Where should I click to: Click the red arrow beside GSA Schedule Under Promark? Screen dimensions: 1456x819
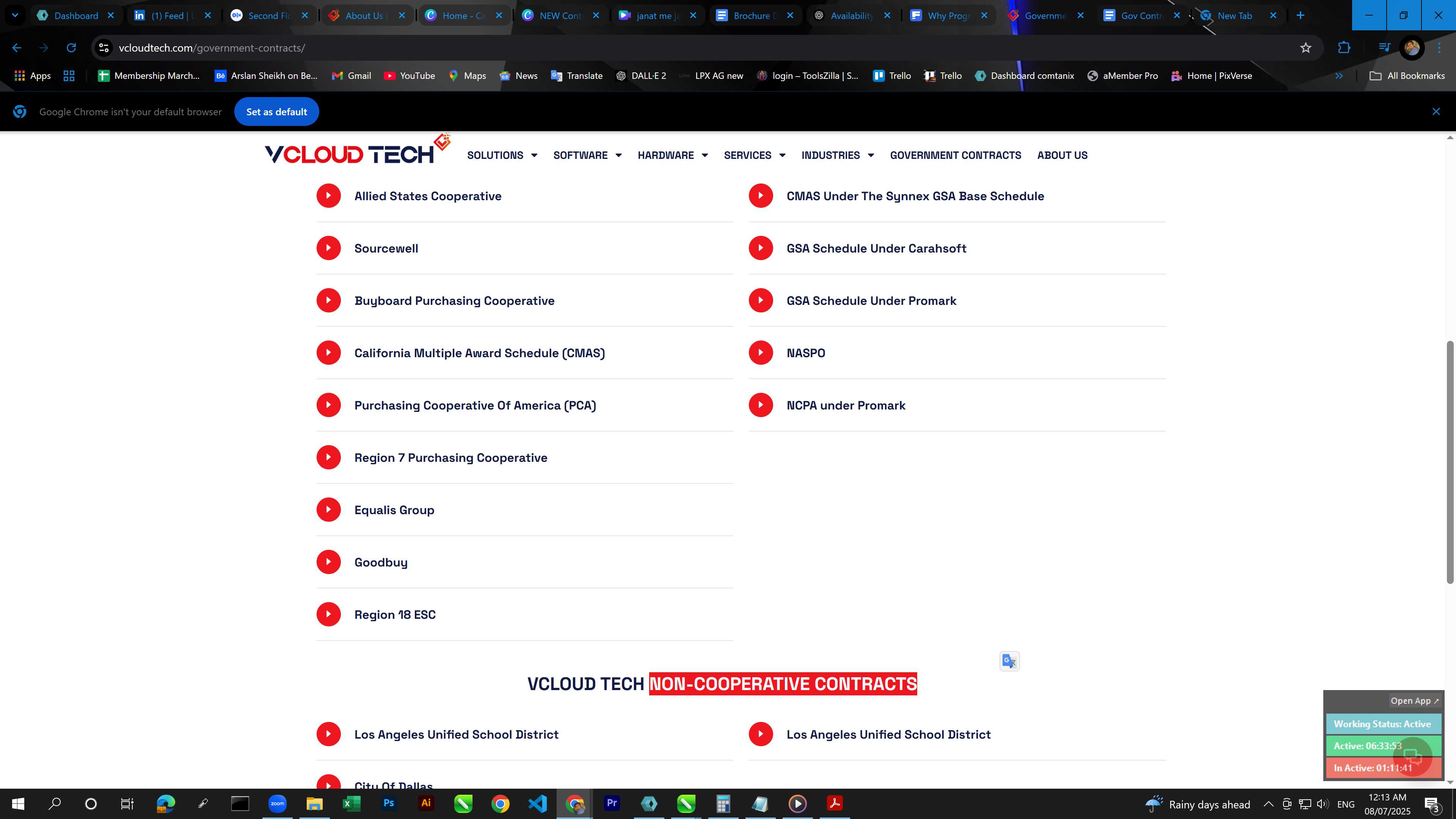(x=761, y=300)
